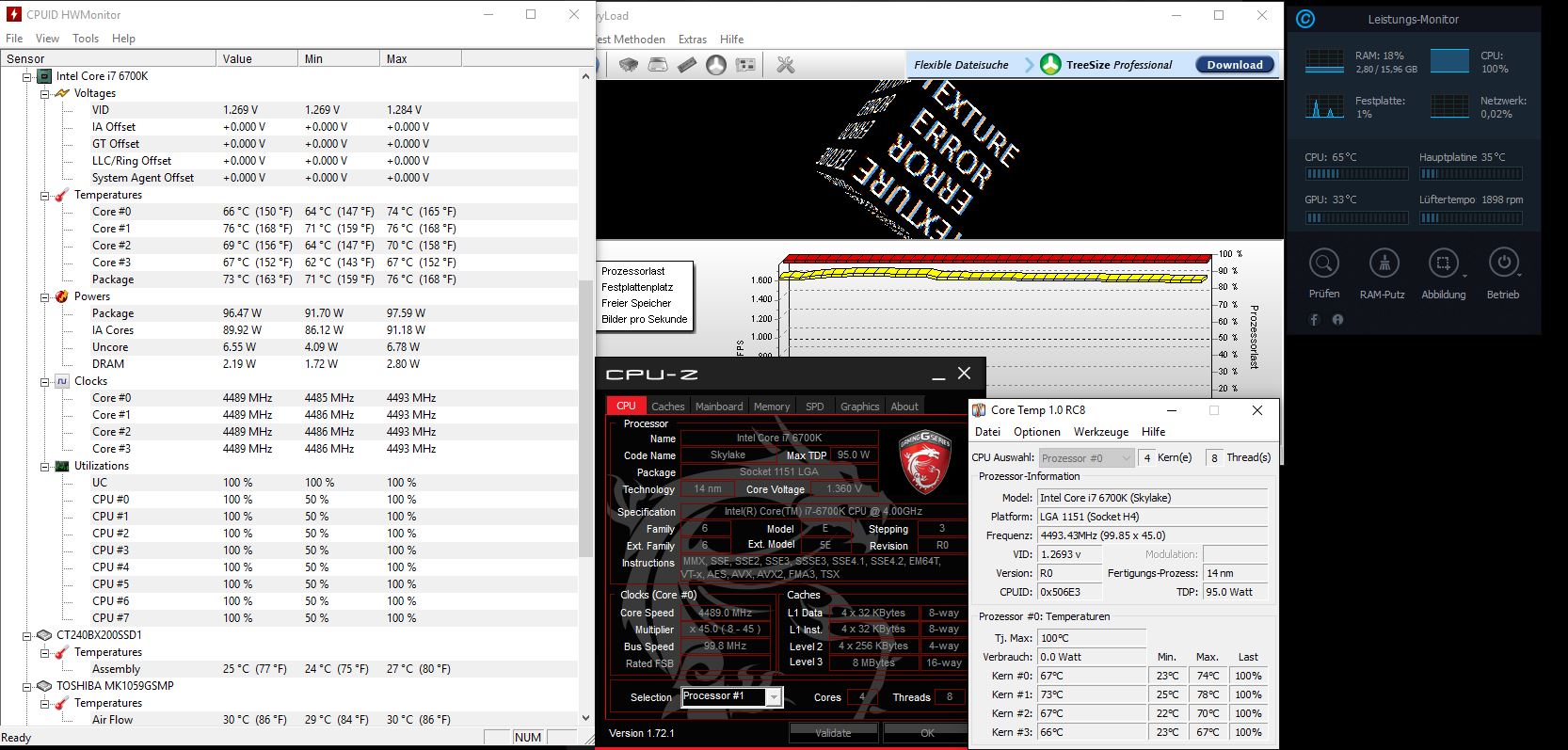
Task: Click the Prüfen magnifier icon
Action: tap(1324, 263)
